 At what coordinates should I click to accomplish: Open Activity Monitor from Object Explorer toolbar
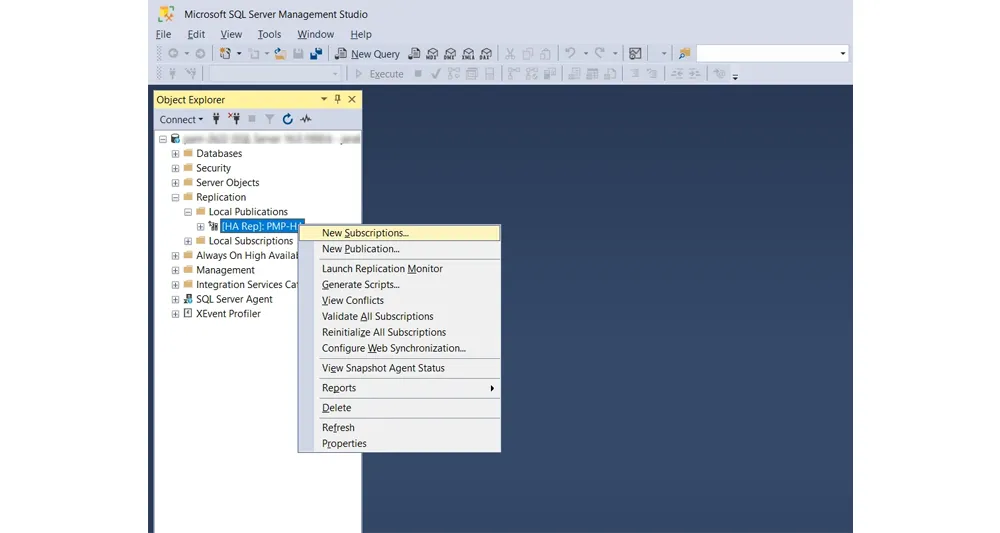(306, 119)
